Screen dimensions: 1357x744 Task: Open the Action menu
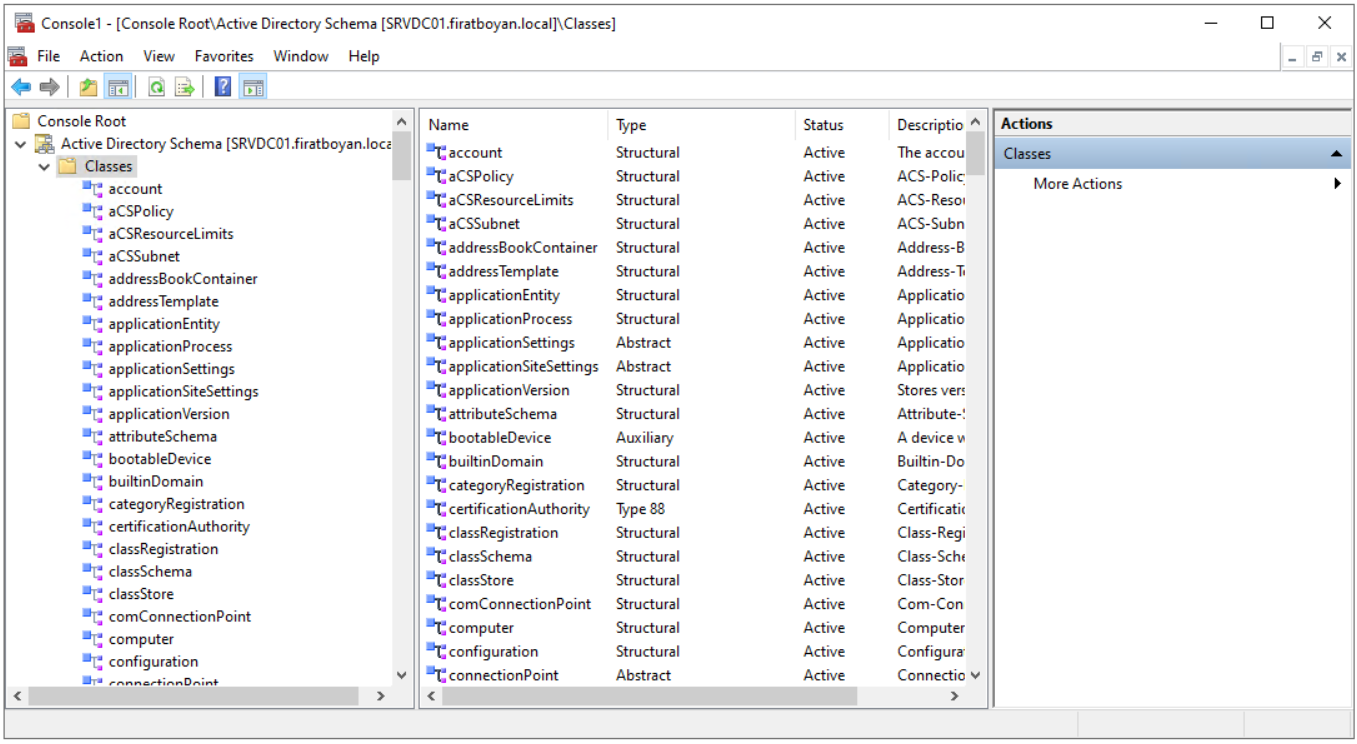tap(101, 56)
